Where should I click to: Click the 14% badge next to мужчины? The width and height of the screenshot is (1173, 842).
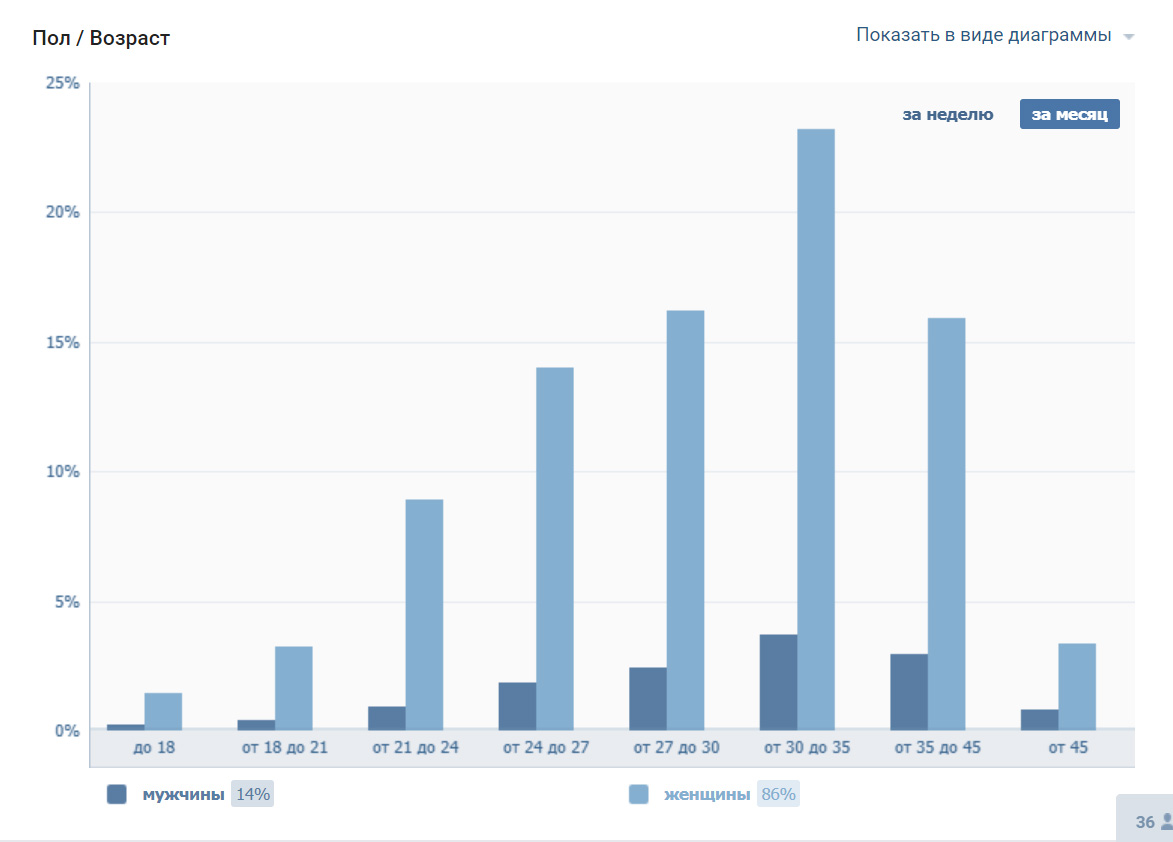tap(253, 794)
